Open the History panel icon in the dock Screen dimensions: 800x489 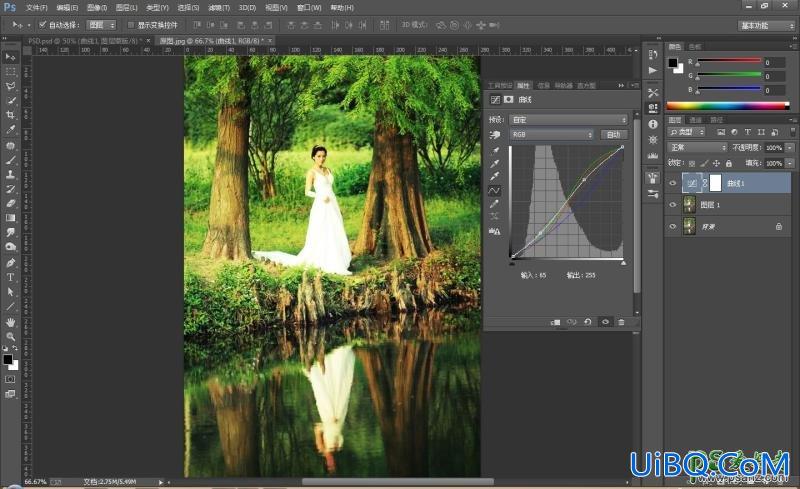click(x=653, y=55)
